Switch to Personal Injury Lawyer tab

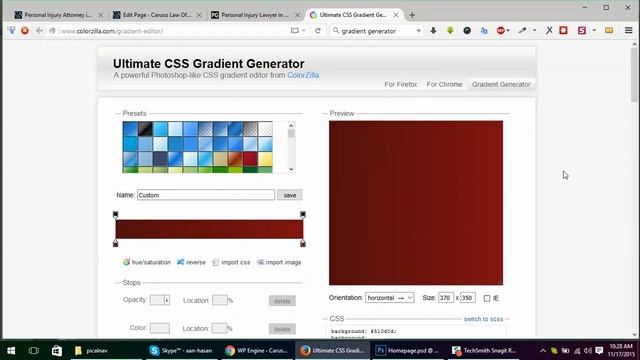[255, 15]
